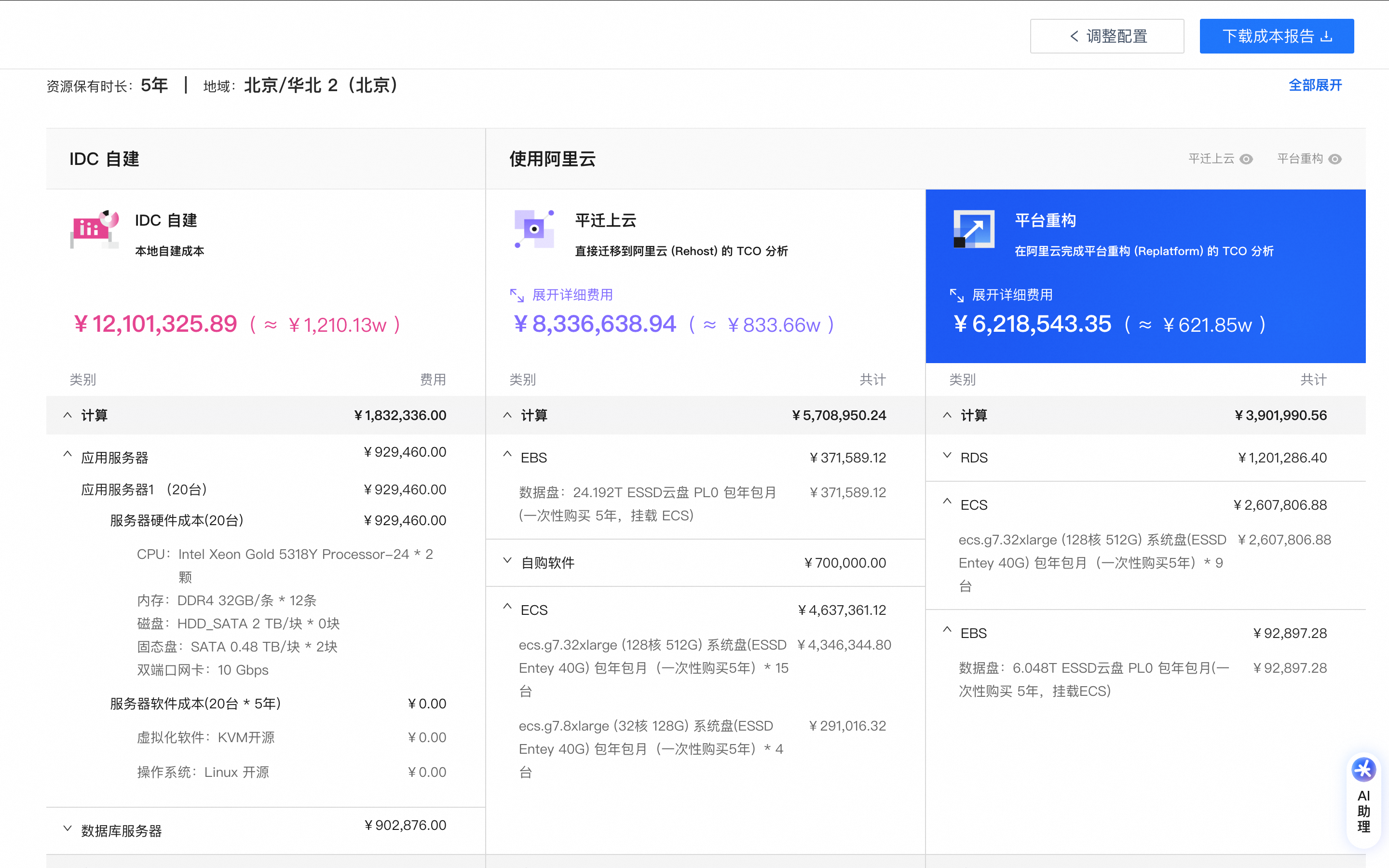Toggle 平台重构 eye visibility icon
This screenshot has width=1389, height=868.
(1335, 159)
